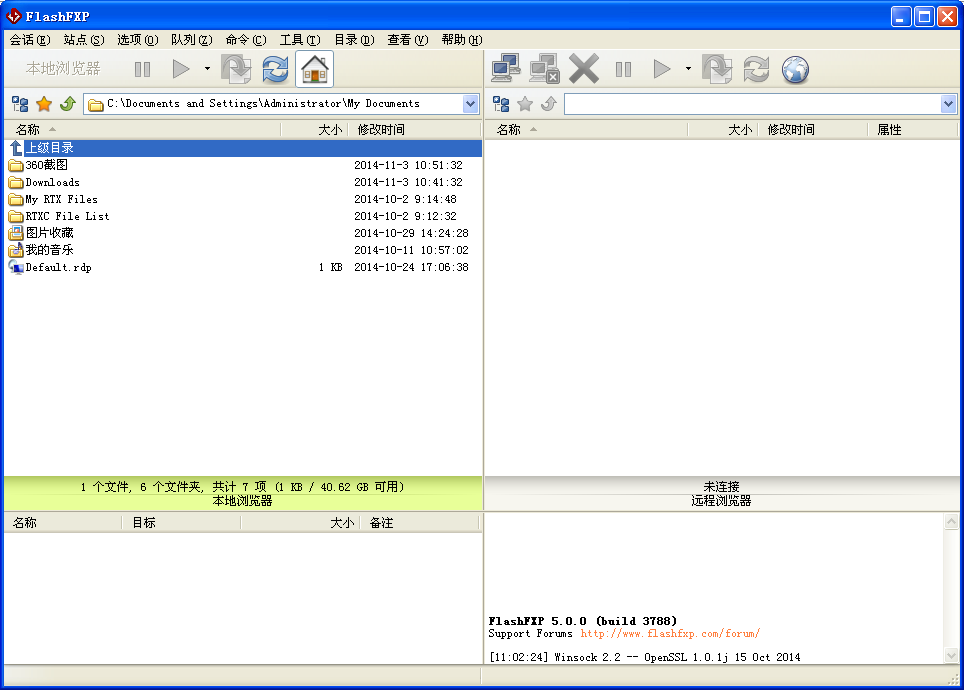Click the 上级目录 parent directory entry
Screen dimensions: 964x690
pos(49,148)
